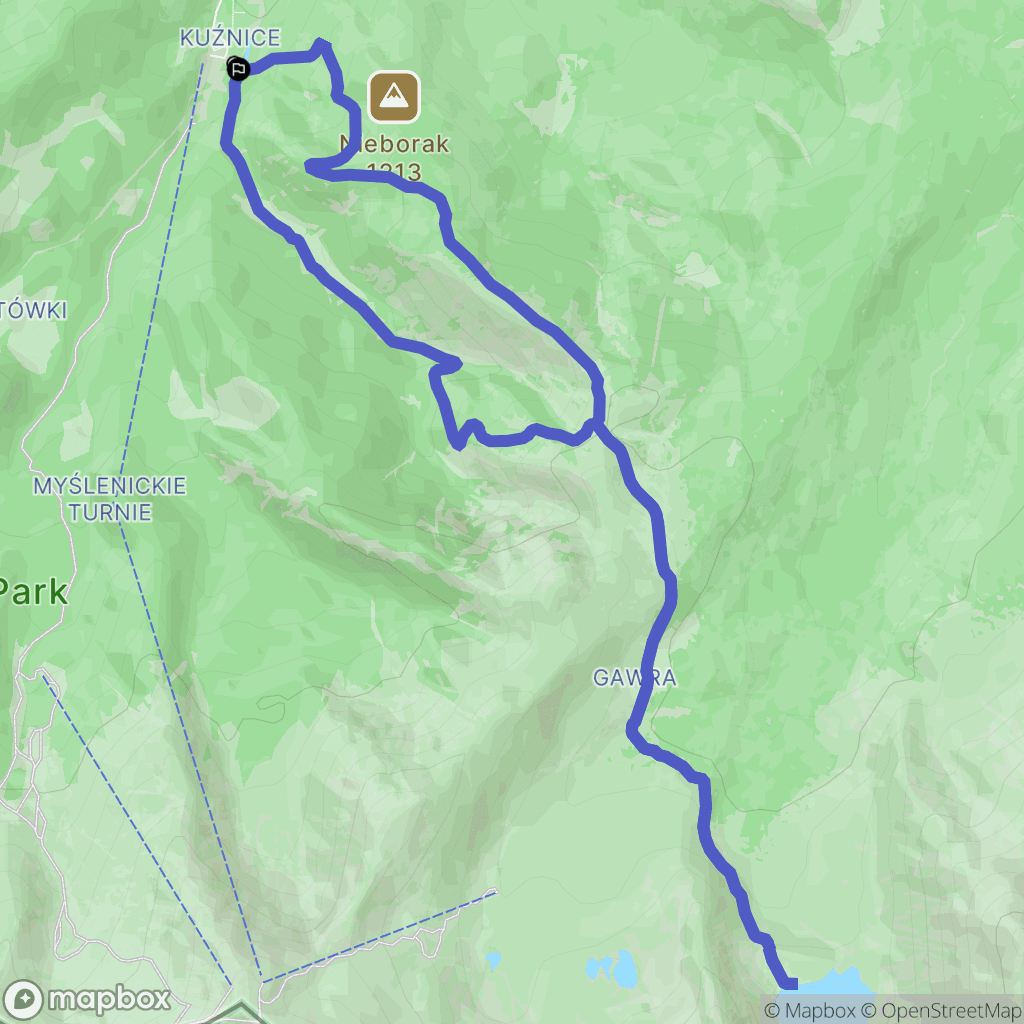Click the tiny isolated pond left of ponds

tap(494, 960)
